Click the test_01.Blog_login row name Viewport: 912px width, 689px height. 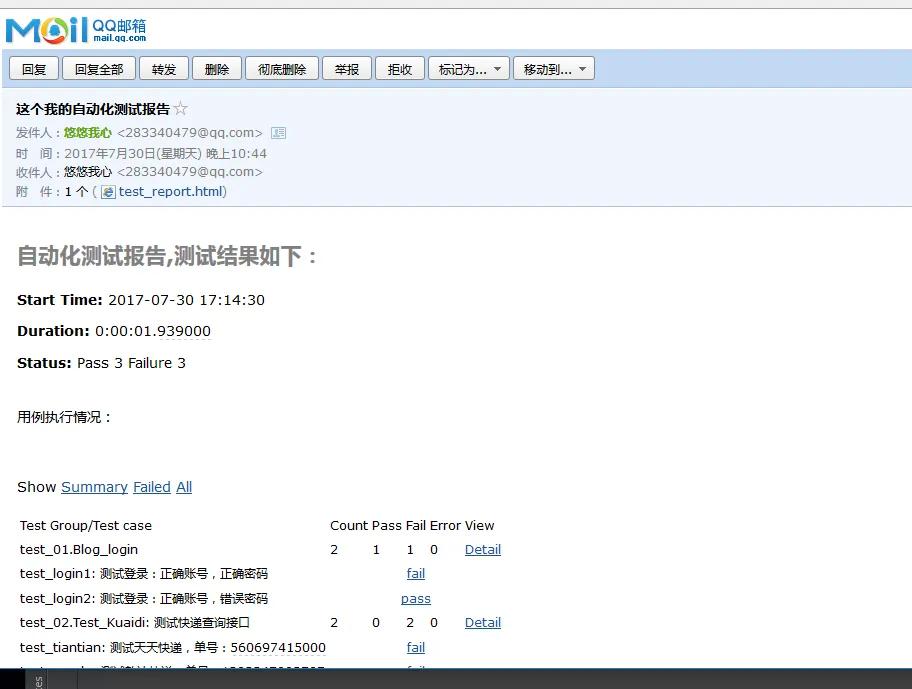point(79,549)
